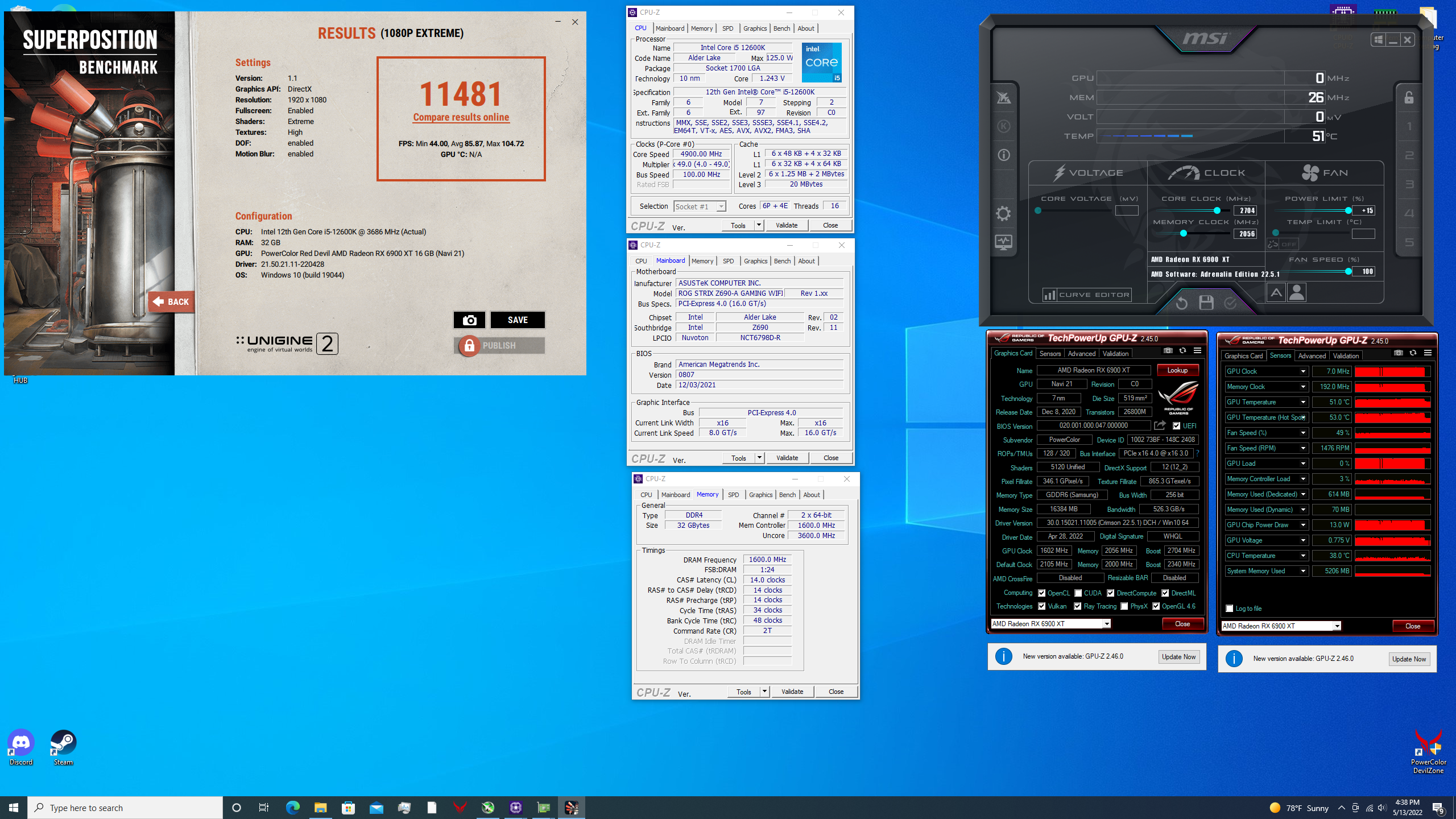This screenshot has height=819, width=1456.
Task: Expand CPU Temperature sensor dropdown
Action: 1303,556
